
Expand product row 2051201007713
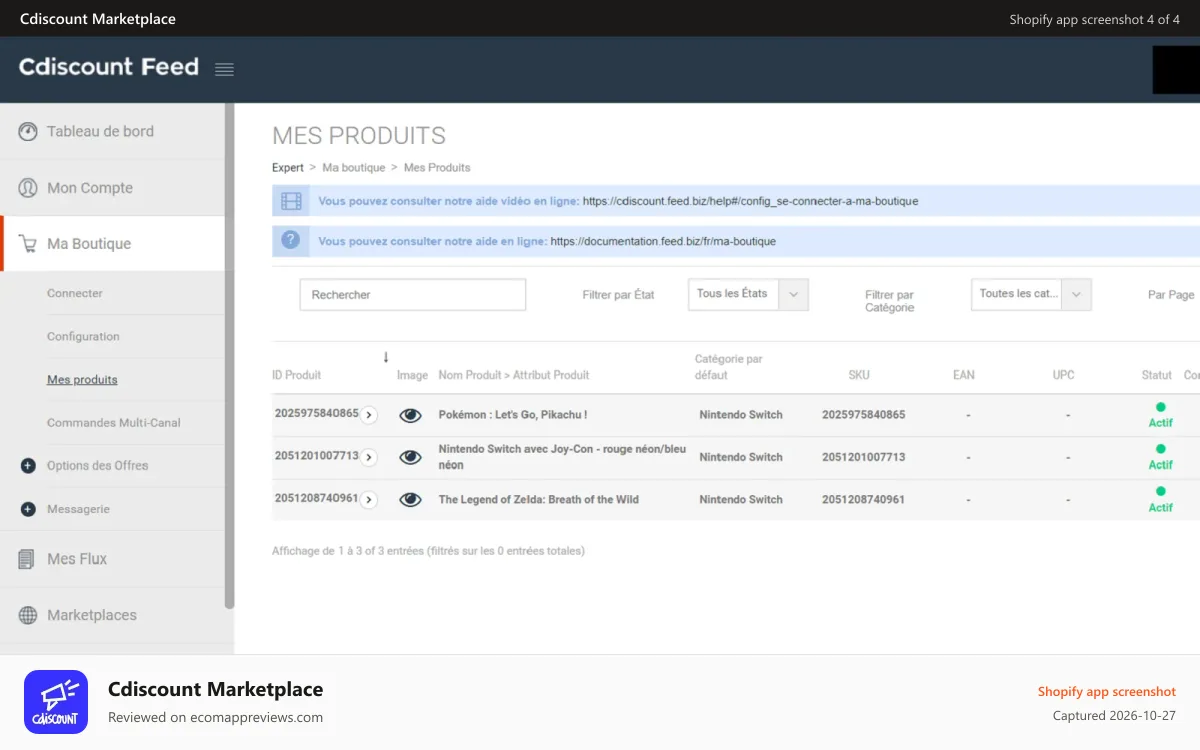369,457
